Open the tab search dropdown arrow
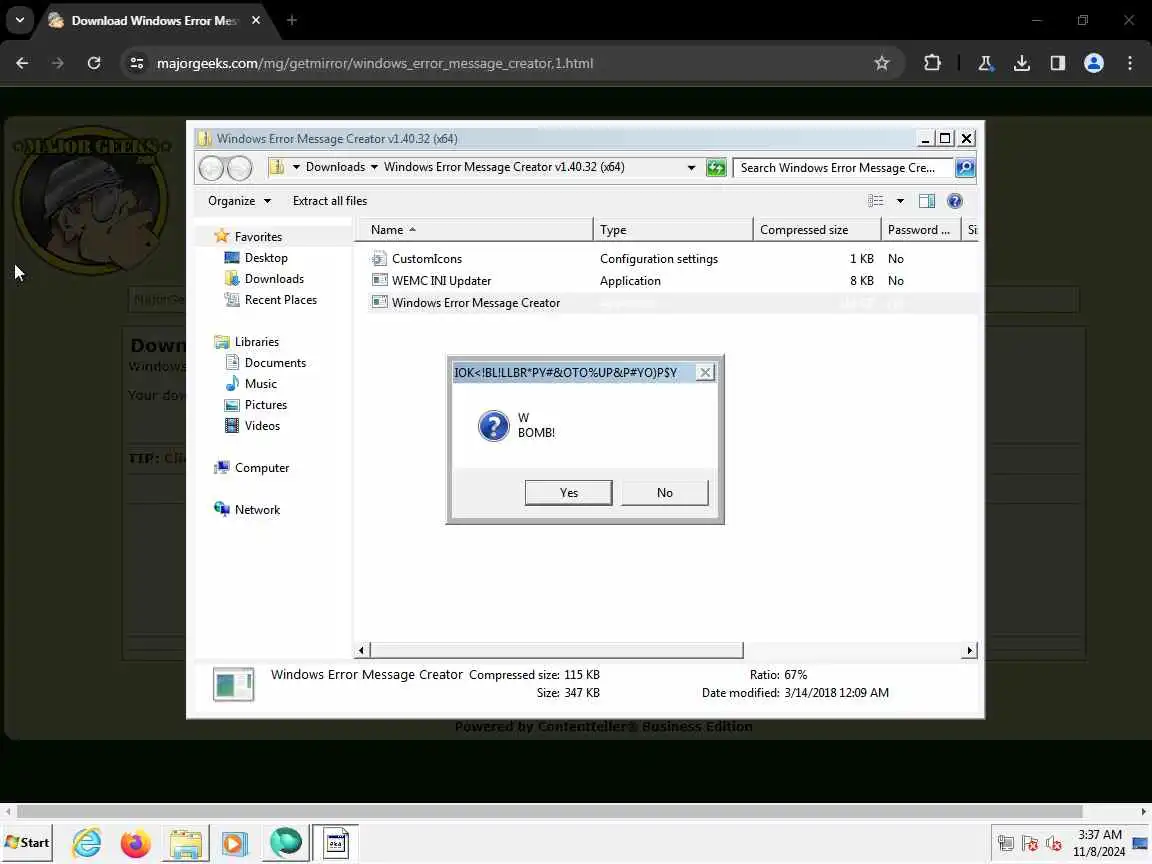1152x864 pixels. click(x=20, y=20)
